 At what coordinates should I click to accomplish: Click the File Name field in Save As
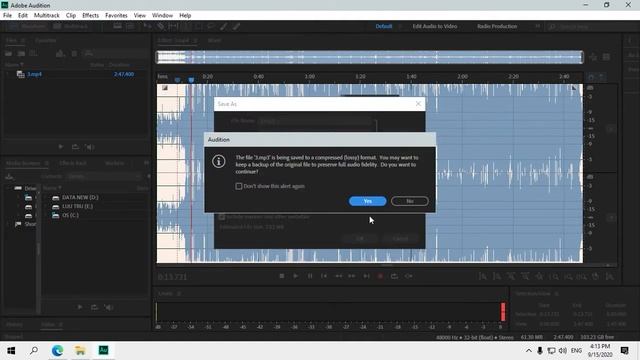point(316,121)
